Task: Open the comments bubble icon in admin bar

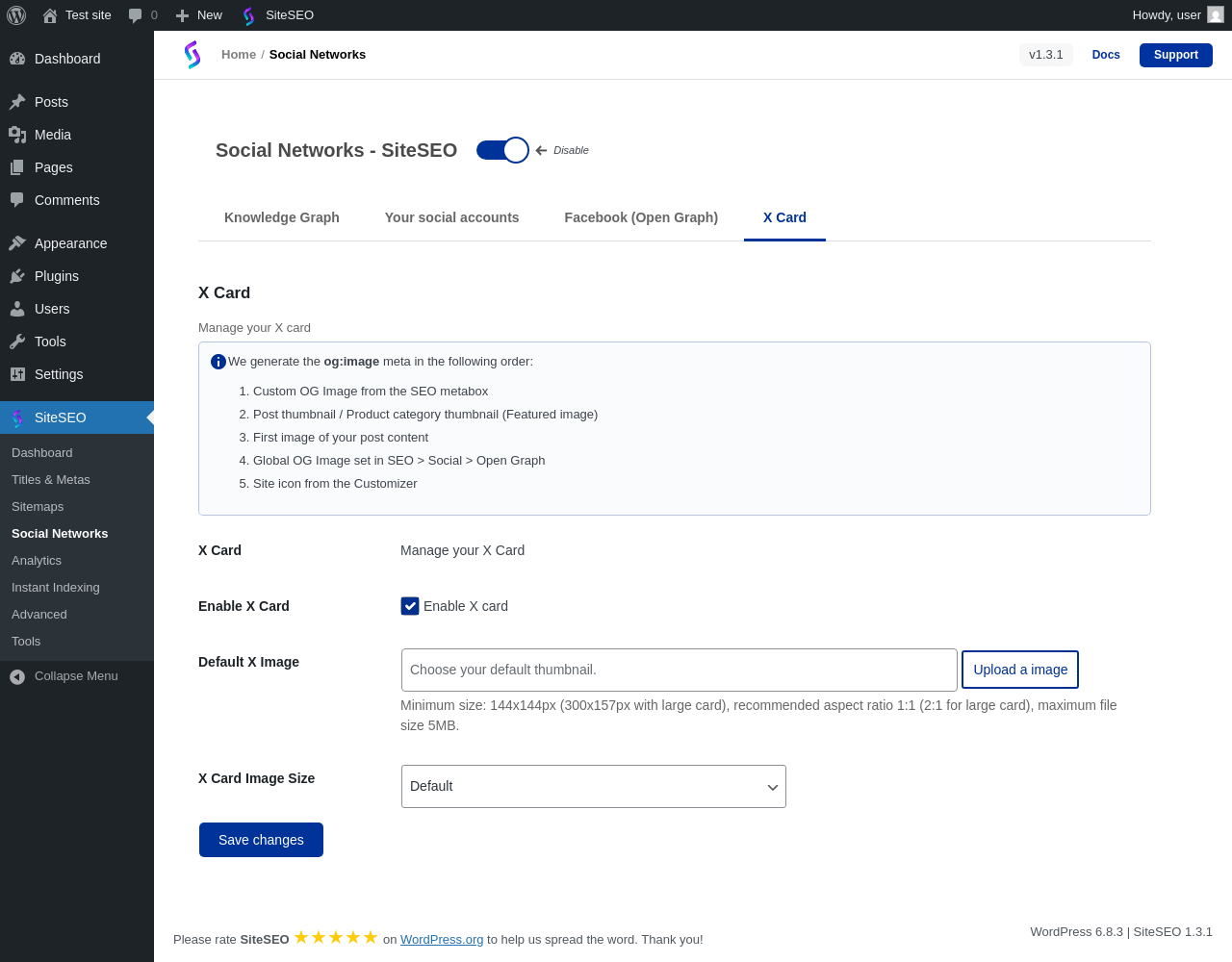Action: click(136, 15)
